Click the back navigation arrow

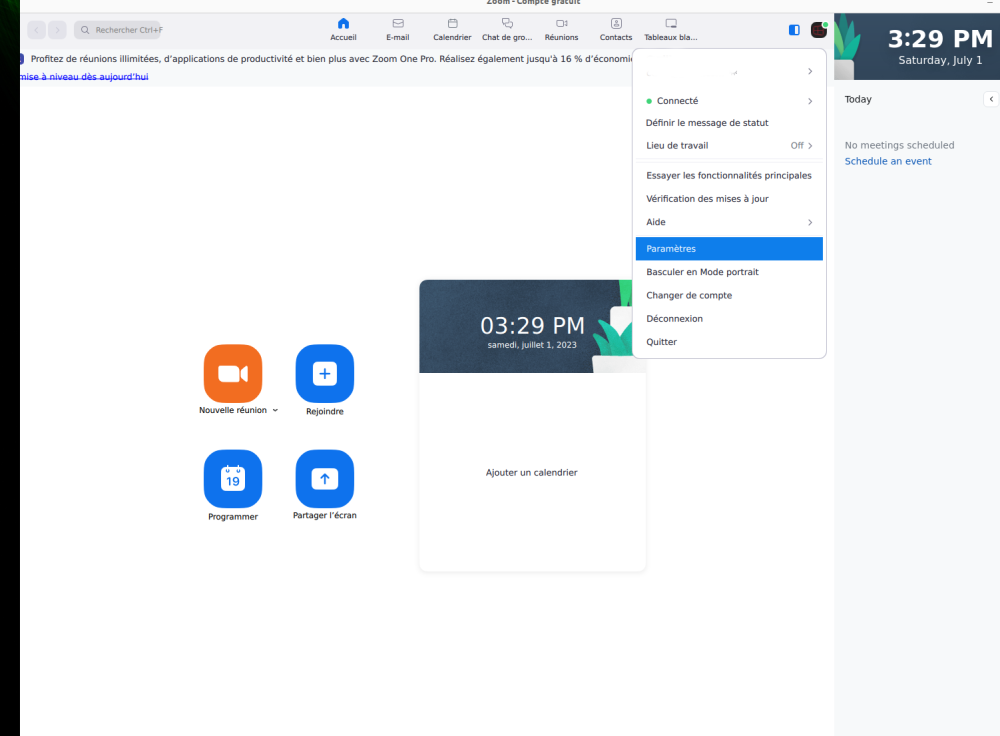tap(36, 30)
